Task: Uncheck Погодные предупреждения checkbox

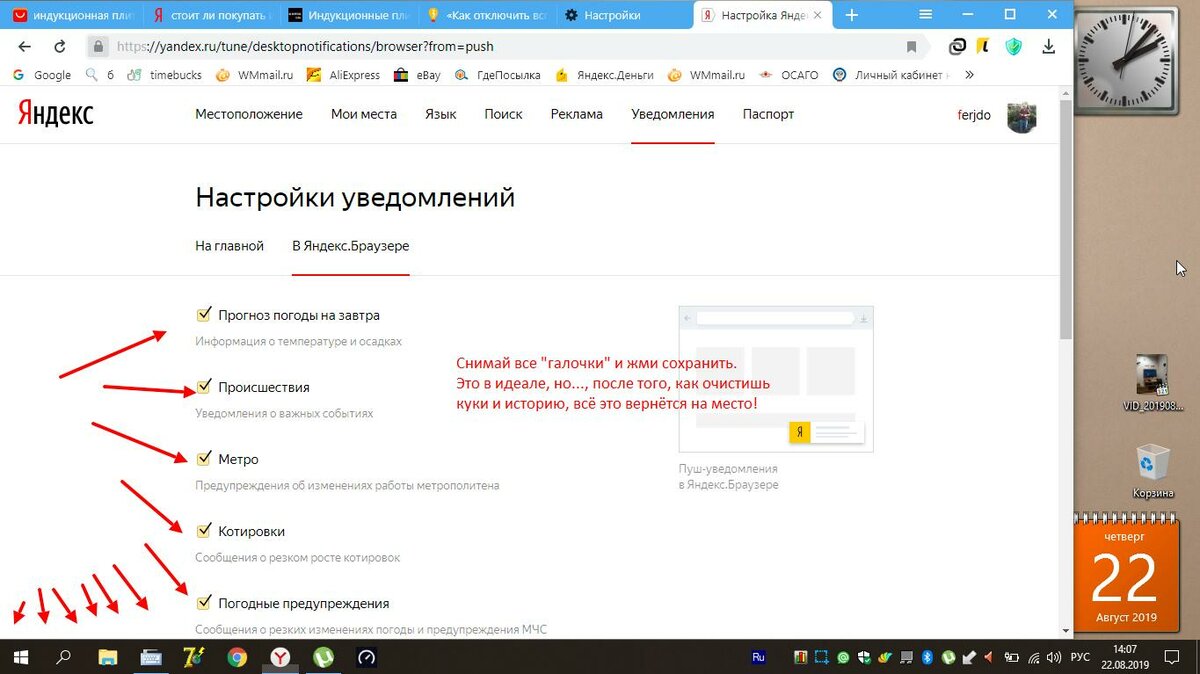Action: click(x=204, y=602)
